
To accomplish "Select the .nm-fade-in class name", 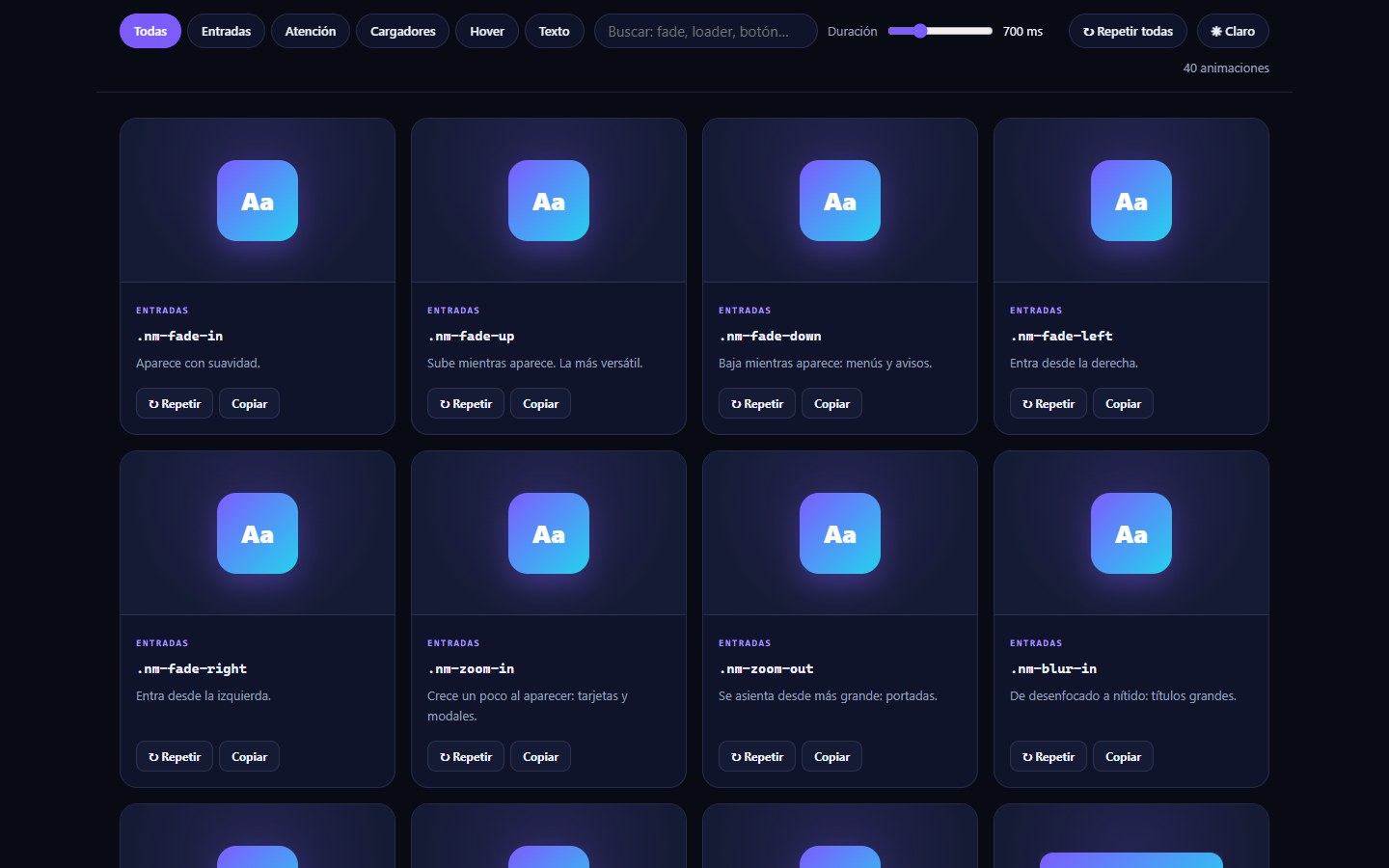I will click(179, 336).
